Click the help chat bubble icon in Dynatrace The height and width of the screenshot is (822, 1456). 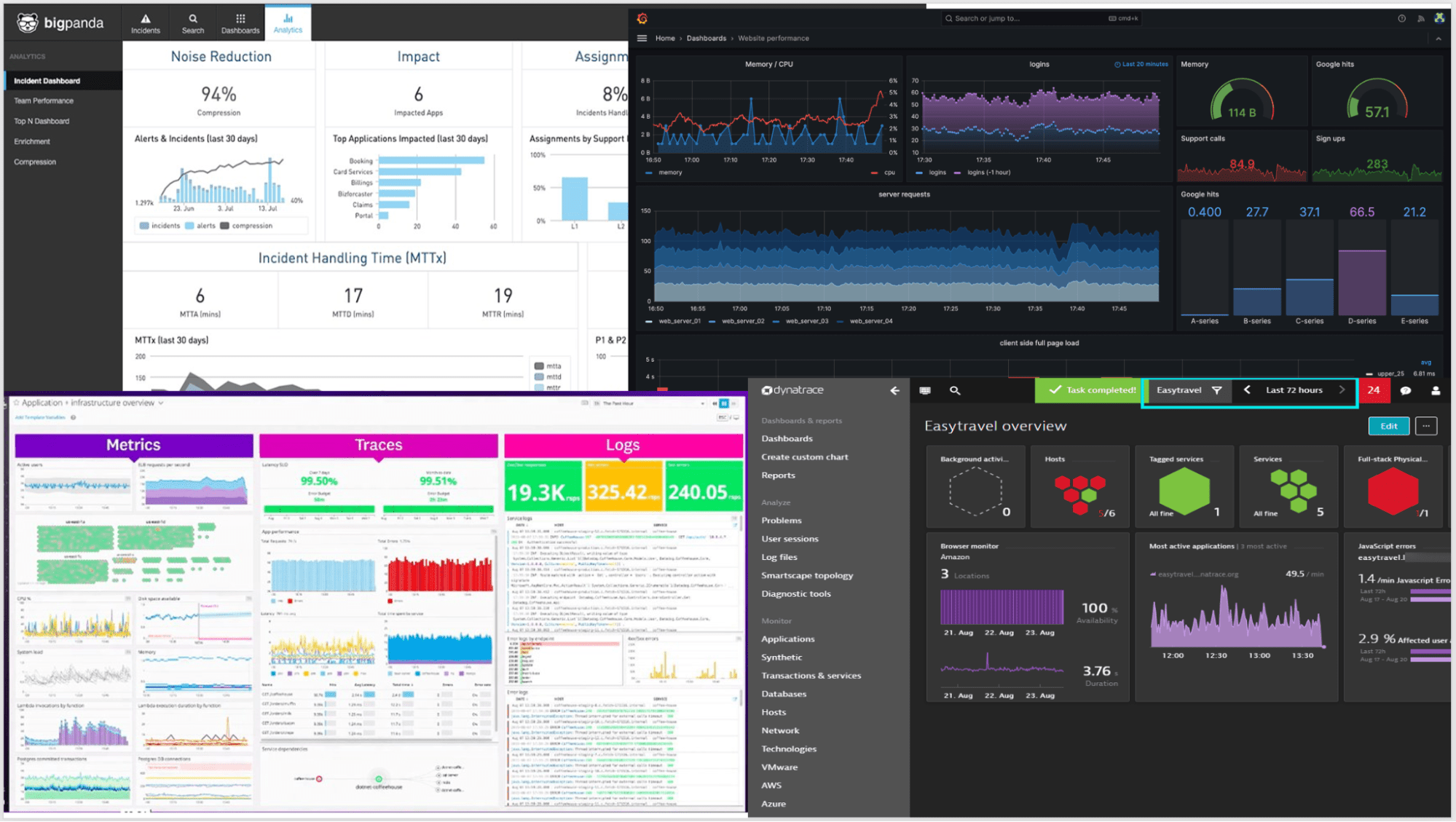tap(1406, 390)
